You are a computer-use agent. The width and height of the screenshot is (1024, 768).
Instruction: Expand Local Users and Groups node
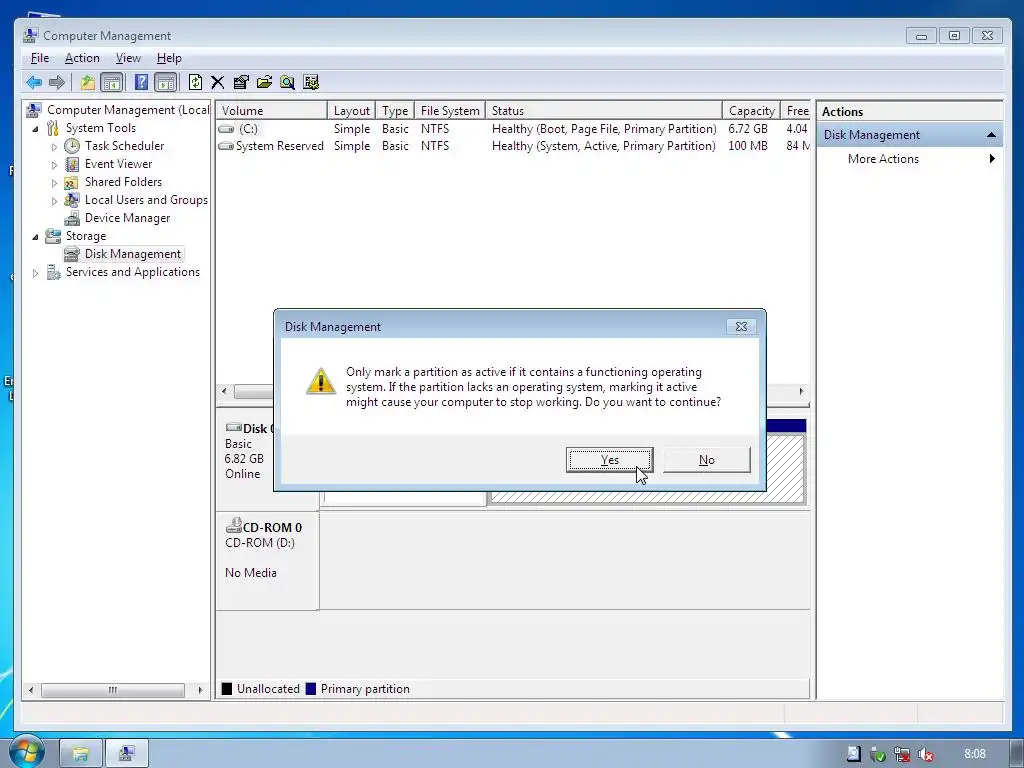[x=54, y=200]
